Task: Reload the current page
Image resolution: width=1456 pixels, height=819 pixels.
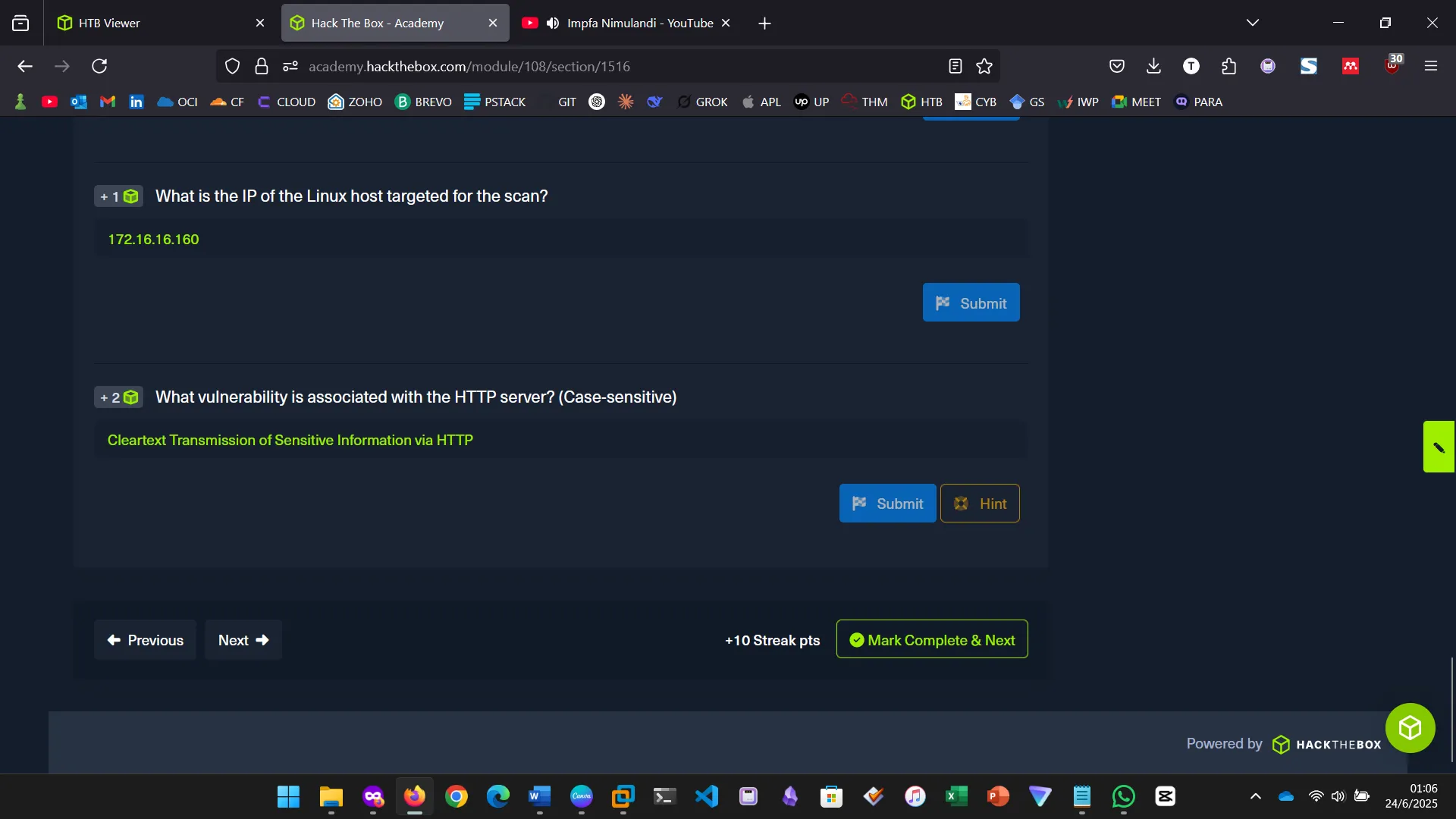Action: (x=99, y=67)
